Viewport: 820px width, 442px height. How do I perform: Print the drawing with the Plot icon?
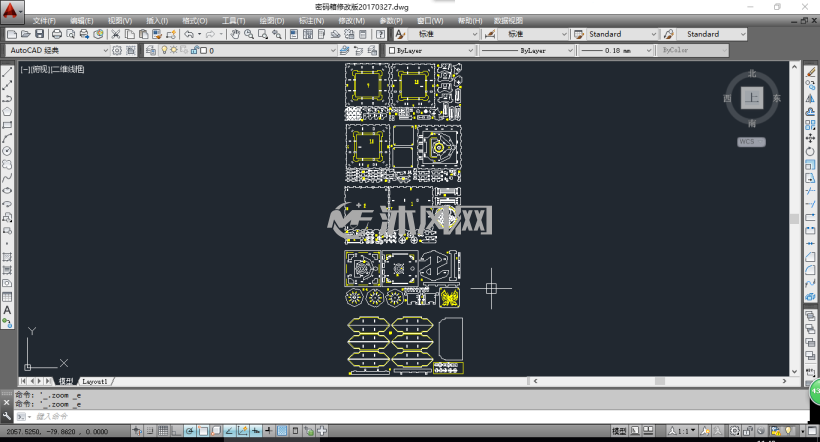coord(56,35)
